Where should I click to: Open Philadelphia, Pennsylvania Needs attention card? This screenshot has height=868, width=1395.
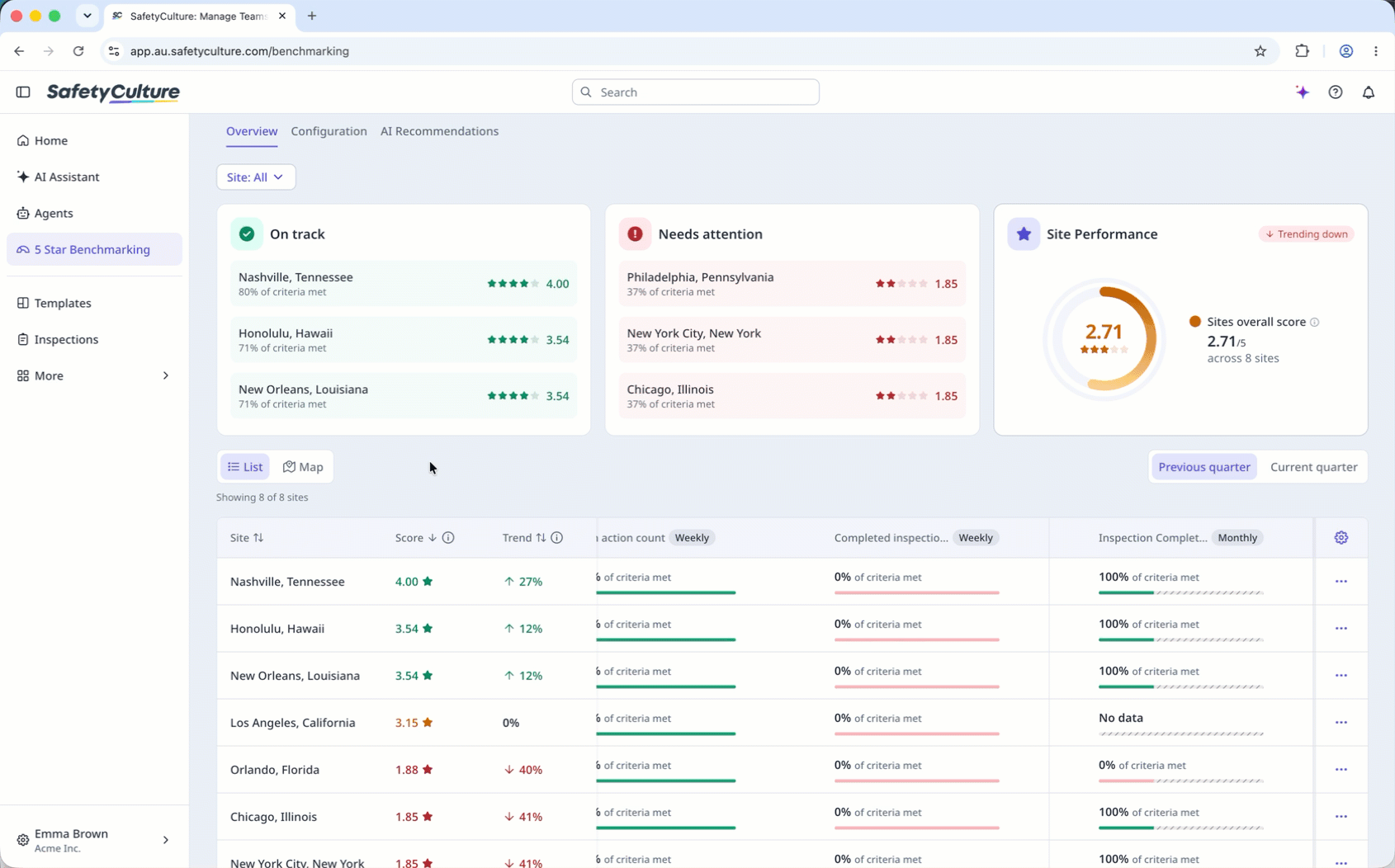[x=792, y=284]
